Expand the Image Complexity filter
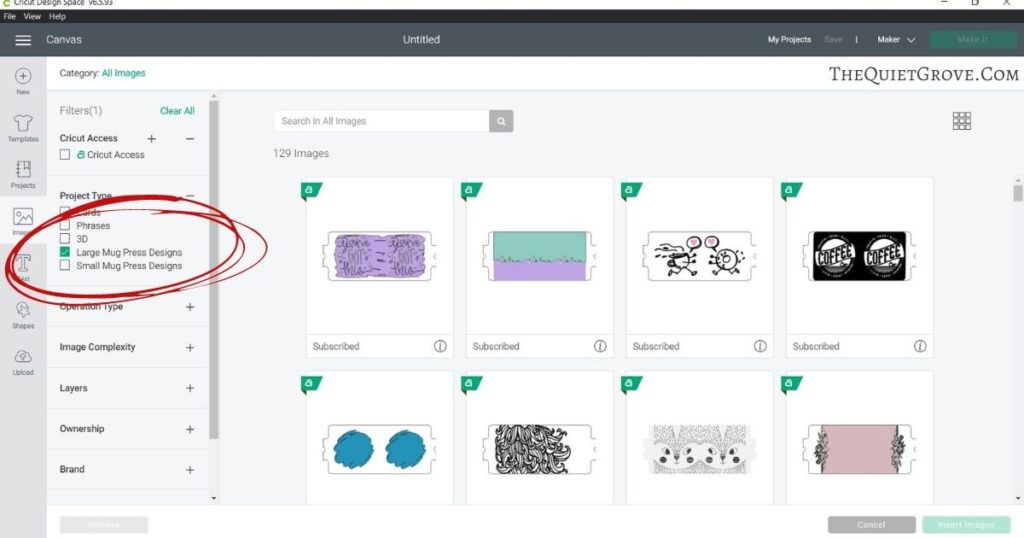 [x=190, y=347]
